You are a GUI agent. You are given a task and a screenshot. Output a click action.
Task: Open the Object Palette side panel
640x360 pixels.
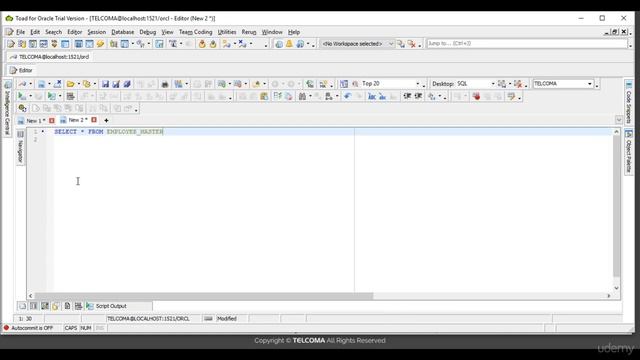pyautogui.click(x=629, y=152)
